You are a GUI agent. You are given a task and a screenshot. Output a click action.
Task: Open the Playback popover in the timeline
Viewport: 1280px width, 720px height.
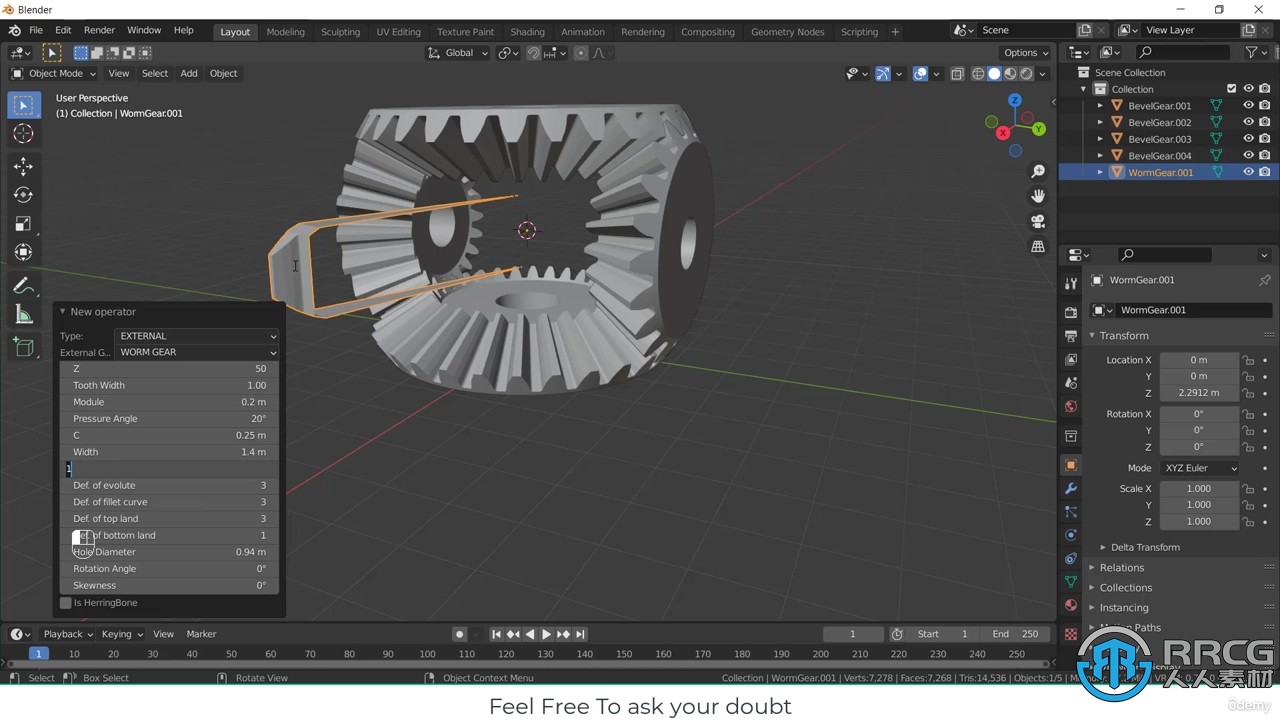coord(68,634)
